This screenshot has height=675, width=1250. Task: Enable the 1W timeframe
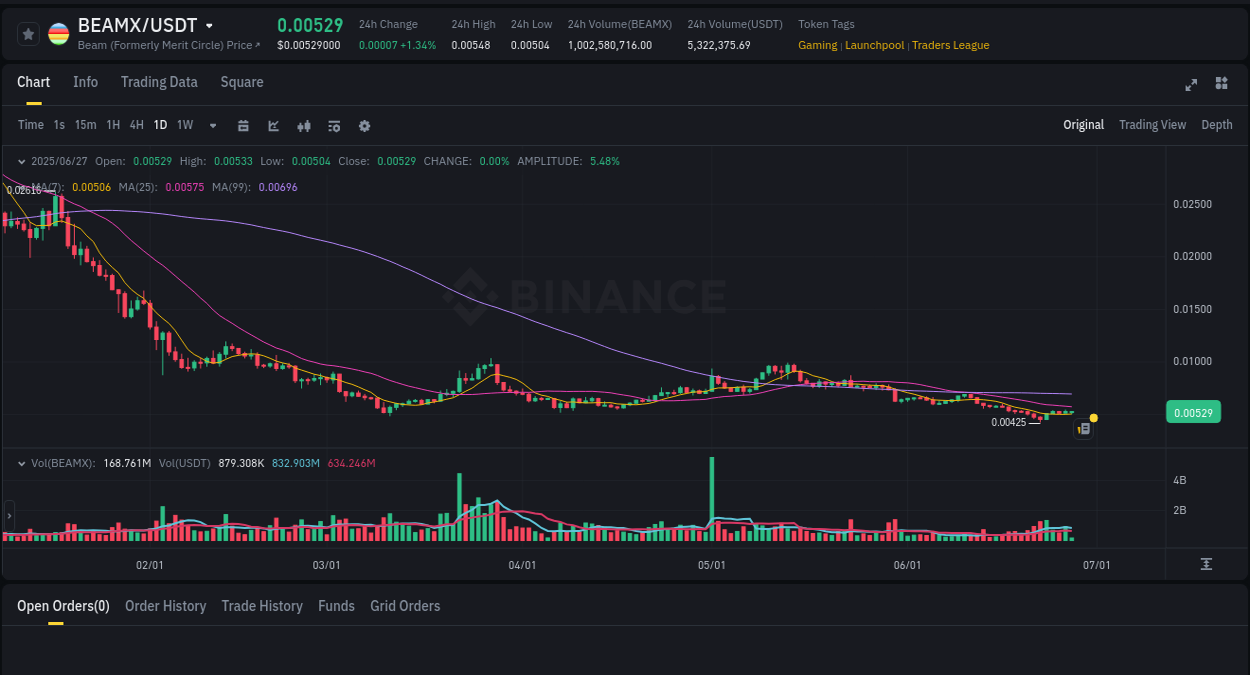[x=184, y=125]
